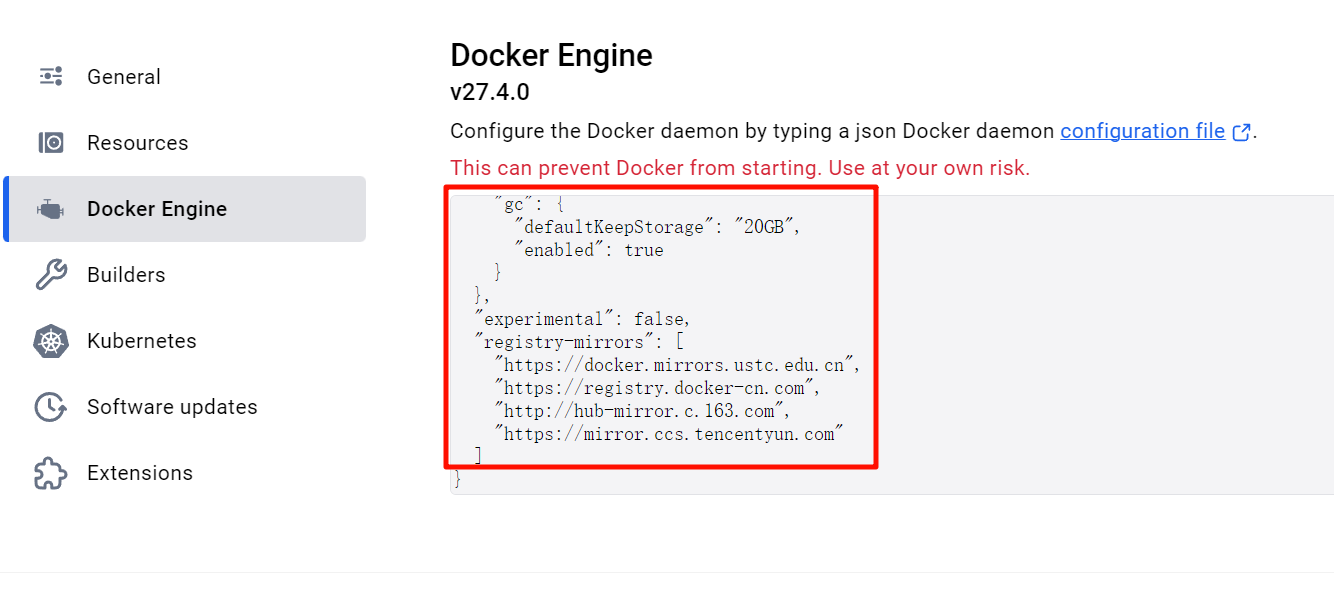Click the "experimental": false line
Image resolution: width=1334 pixels, height=590 pixels.
(x=583, y=319)
